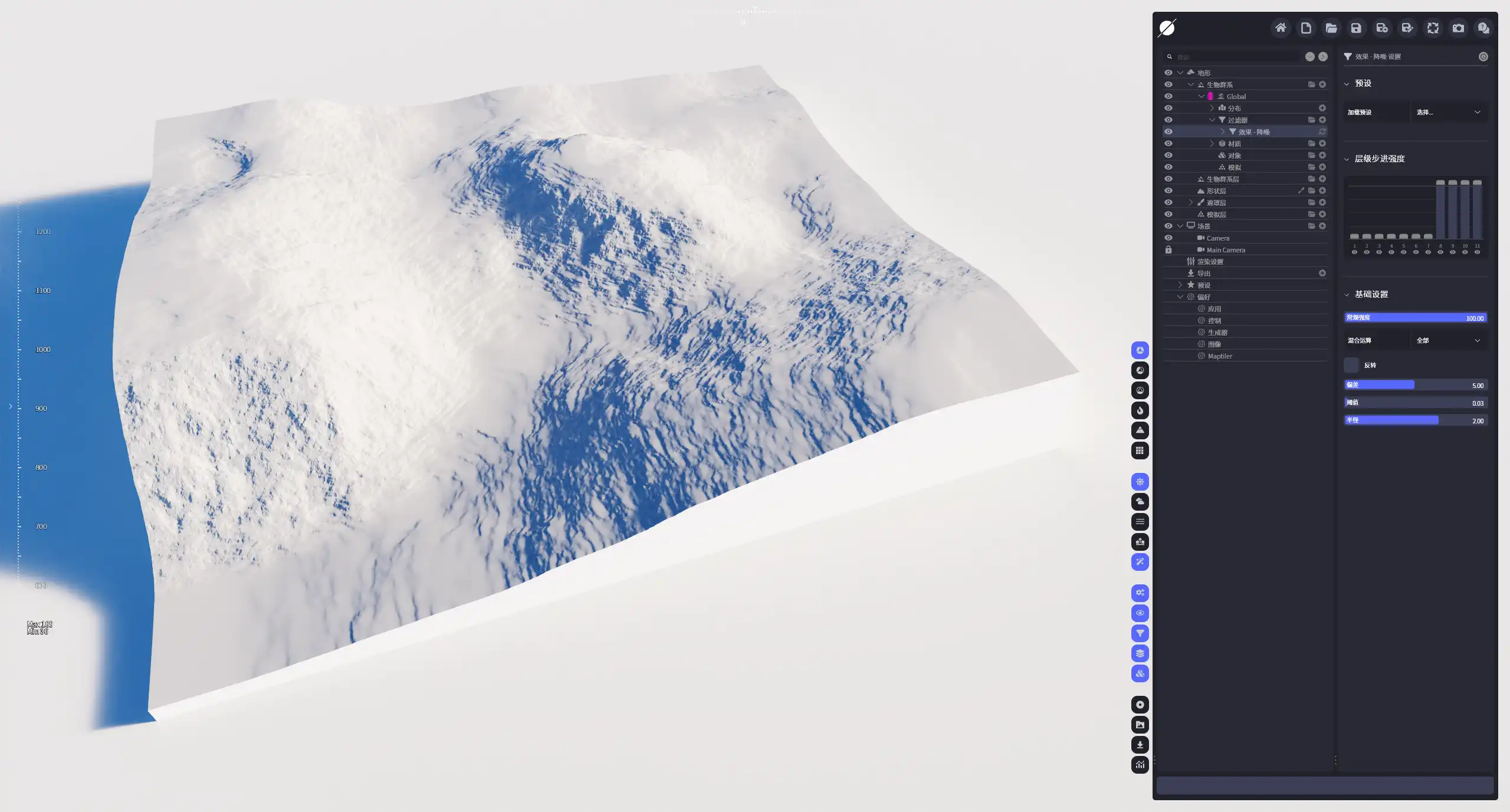Open the Maptiler preferences item
Viewport: 1510px width, 812px height.
[1219, 356]
